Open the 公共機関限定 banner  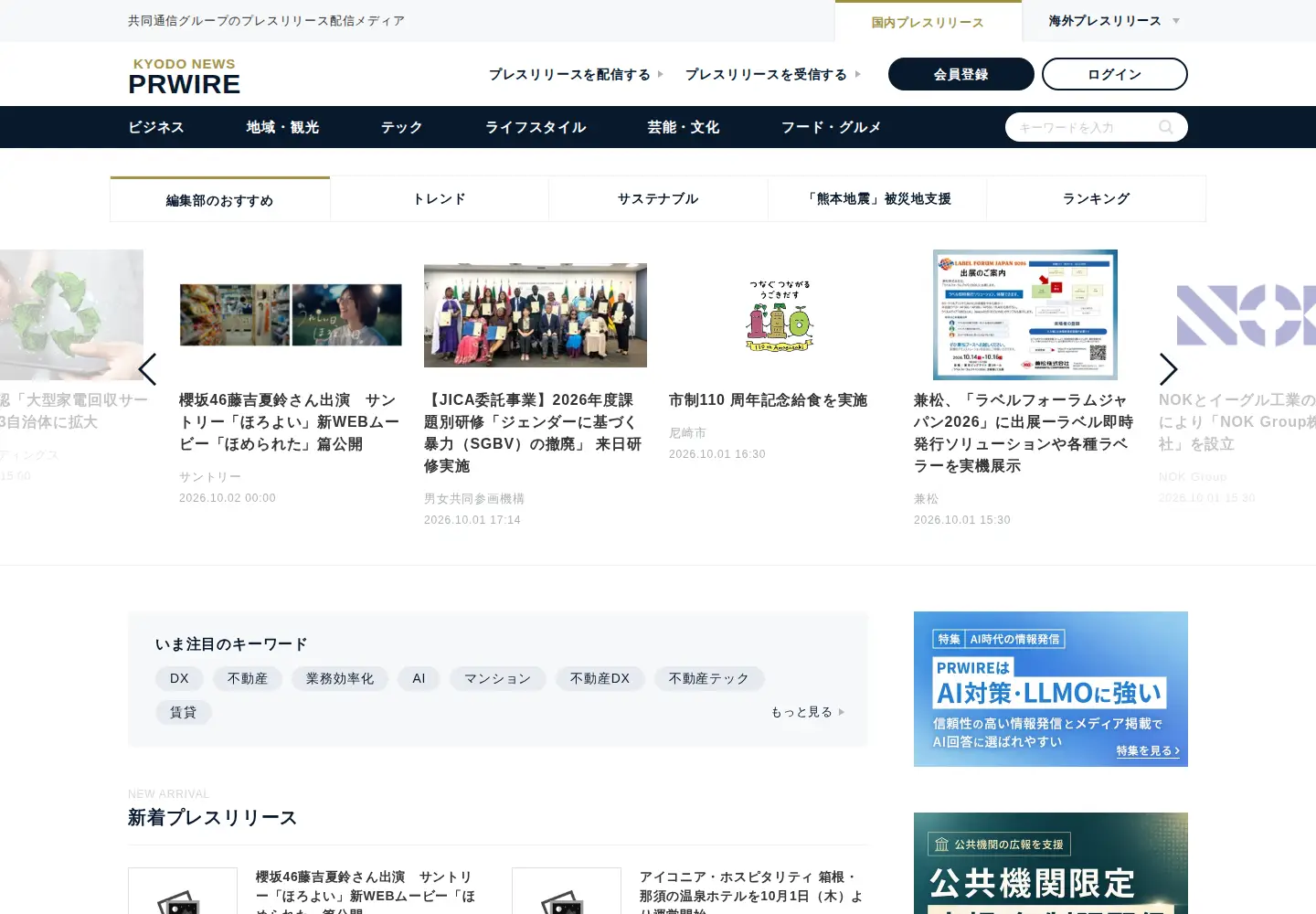coord(1051,863)
